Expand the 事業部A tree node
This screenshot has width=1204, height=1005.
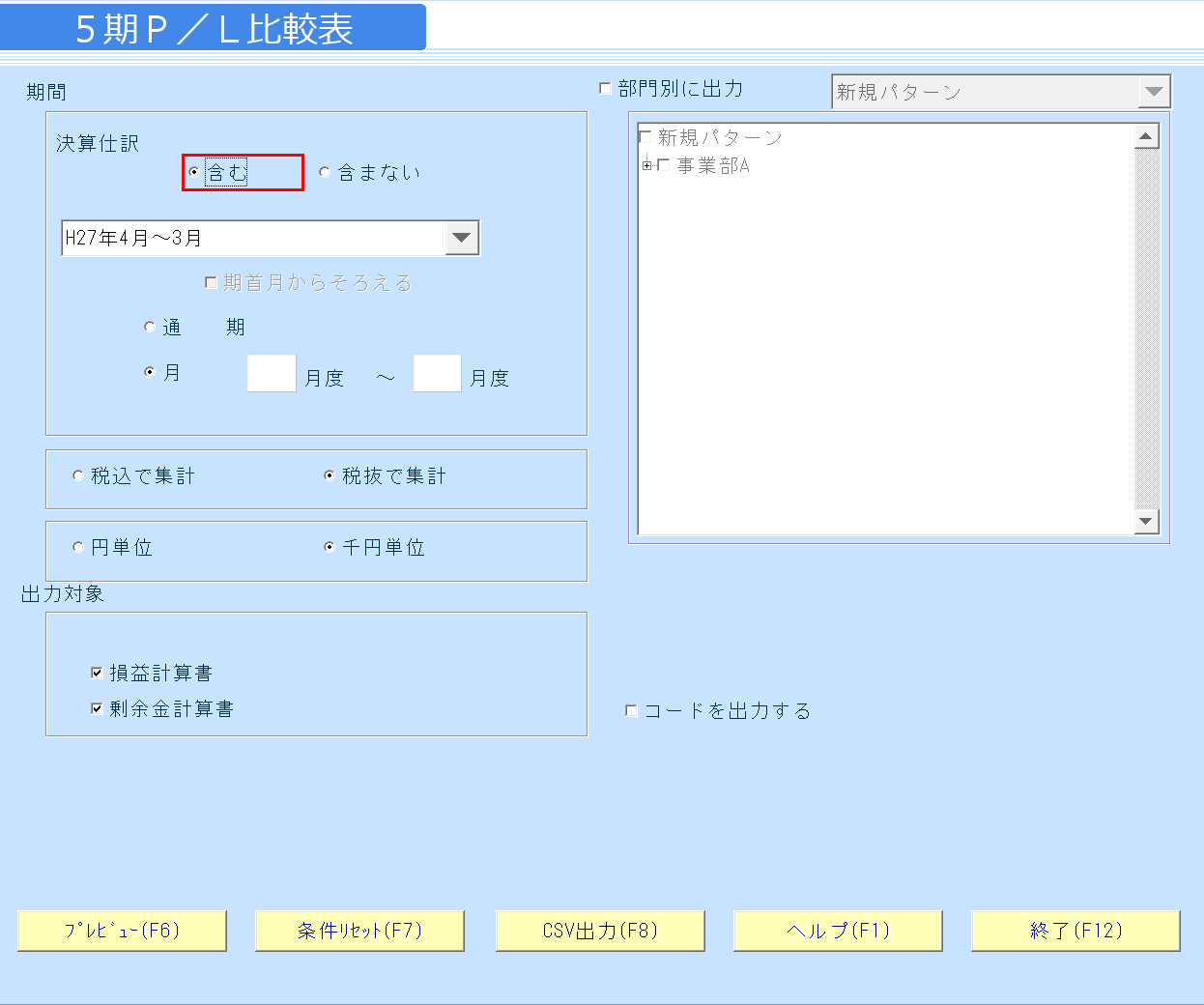(x=647, y=164)
